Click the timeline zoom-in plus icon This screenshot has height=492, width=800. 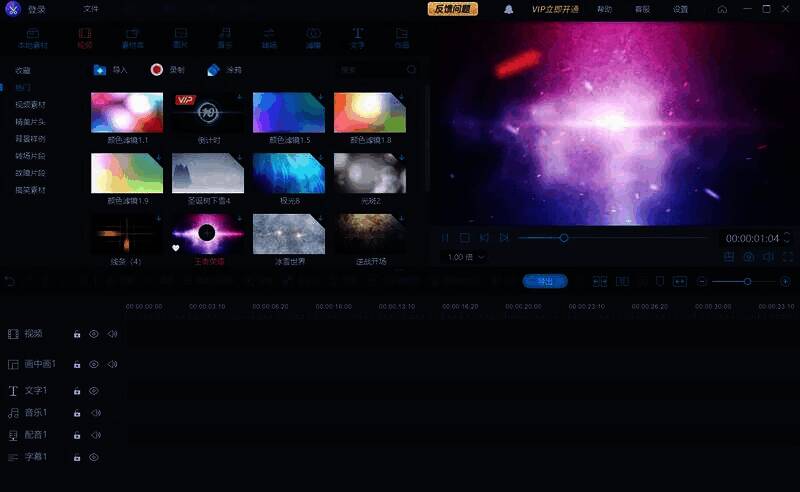(787, 282)
